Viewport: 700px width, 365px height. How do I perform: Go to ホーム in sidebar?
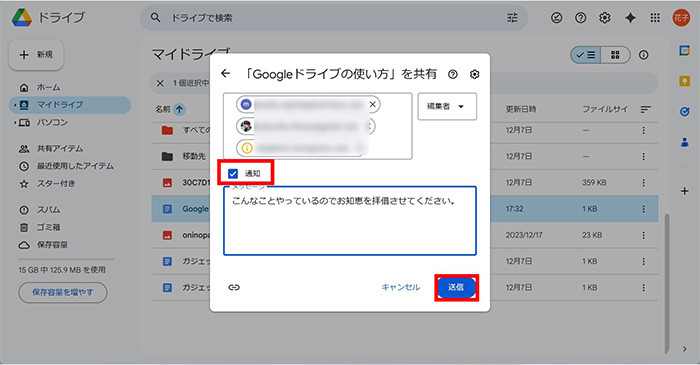pyautogui.click(x=48, y=87)
